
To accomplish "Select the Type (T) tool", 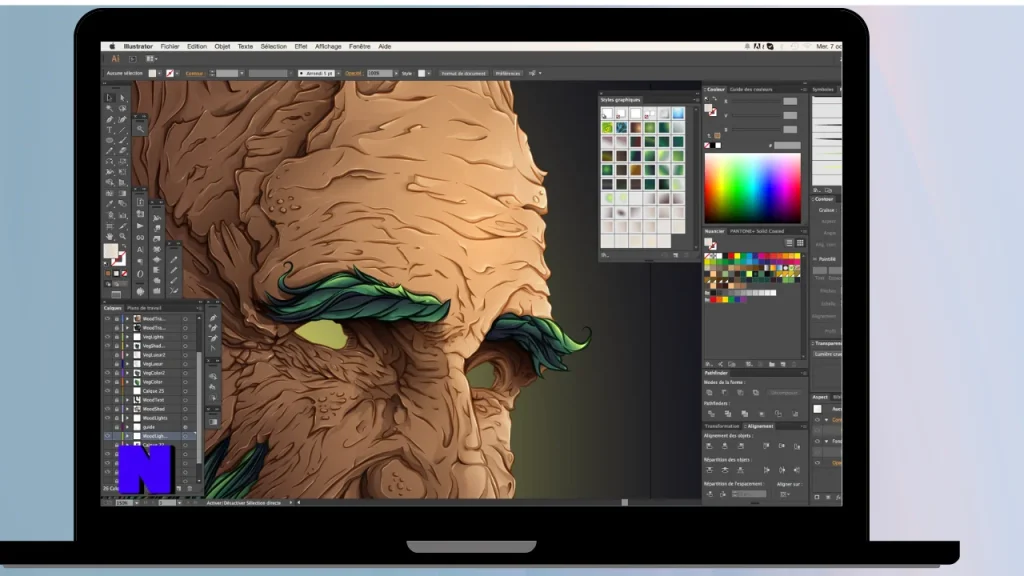I will click(110, 130).
